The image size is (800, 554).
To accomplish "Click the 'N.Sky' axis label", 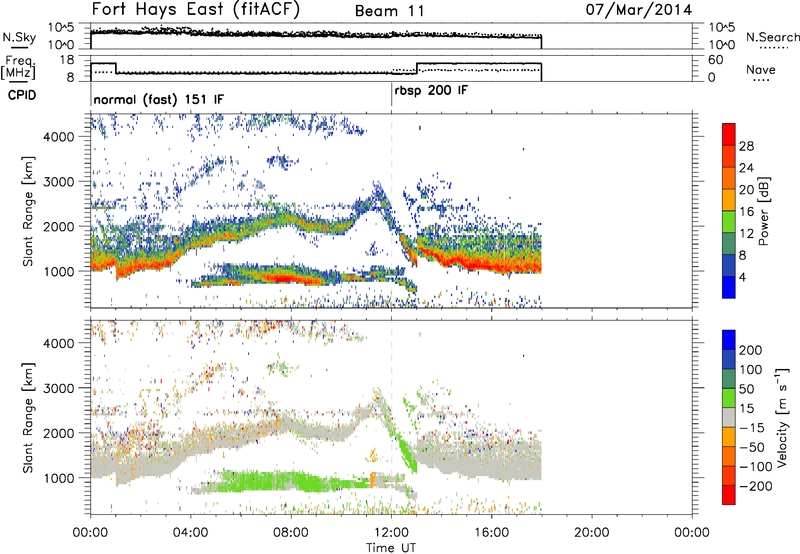I will [x=19, y=37].
